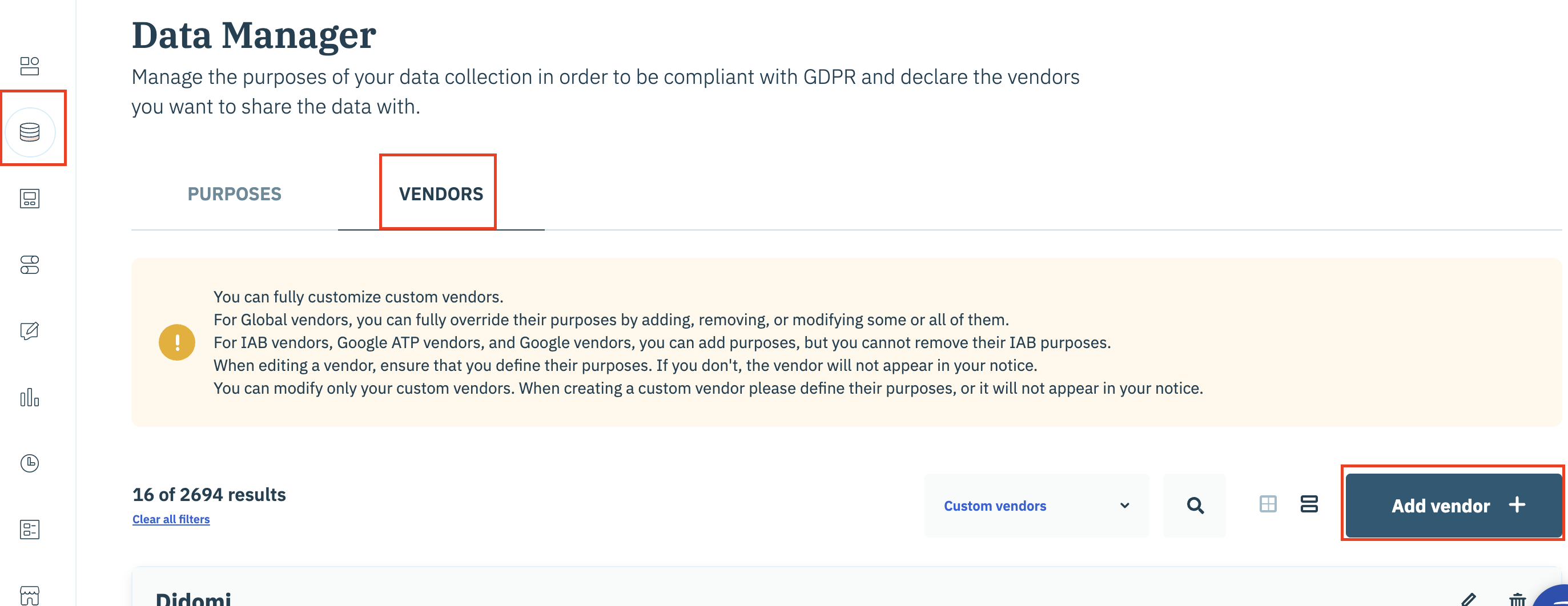Open the consent notices sidebar icon
The image size is (1568, 606).
(29, 199)
